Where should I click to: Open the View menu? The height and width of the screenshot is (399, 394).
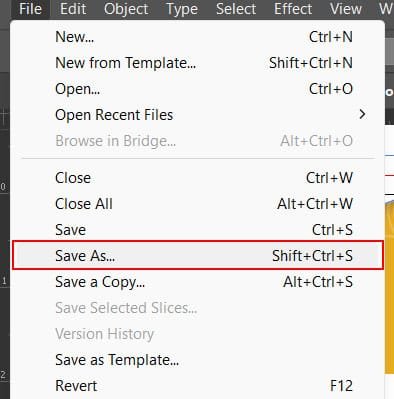(346, 9)
